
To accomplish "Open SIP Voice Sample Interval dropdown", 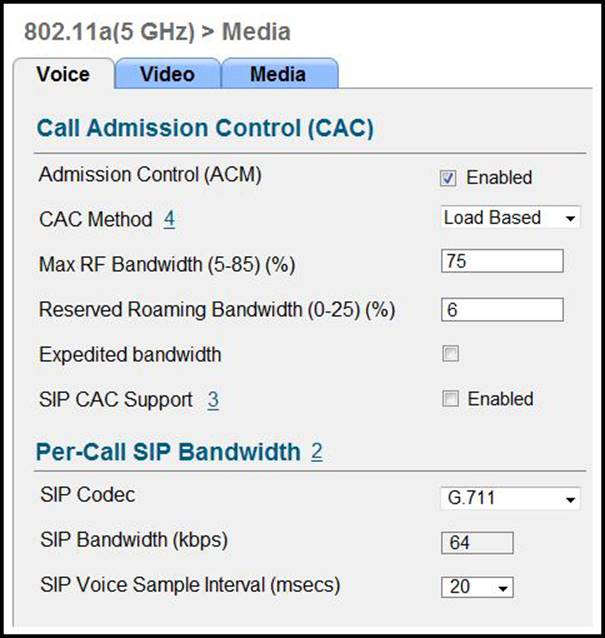I will click(x=477, y=587).
